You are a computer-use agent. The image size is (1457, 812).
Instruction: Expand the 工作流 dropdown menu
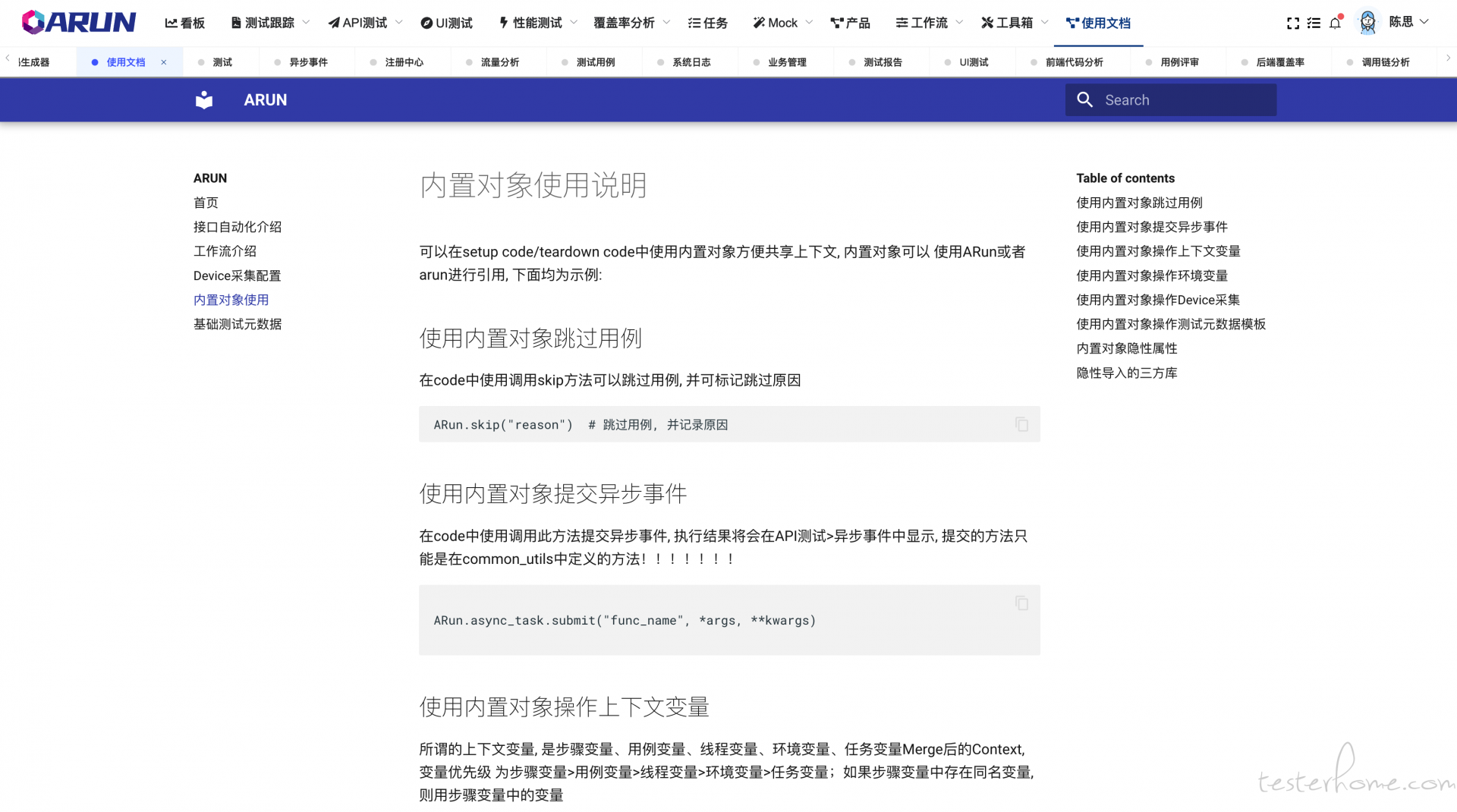click(x=929, y=23)
